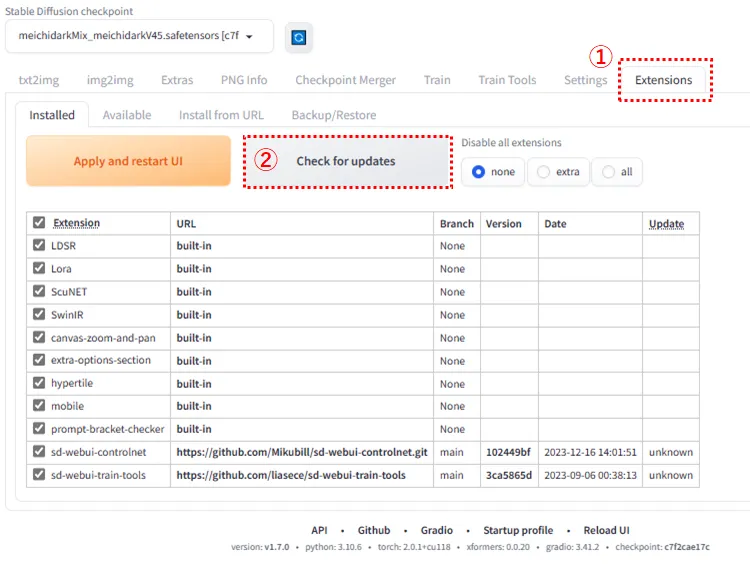The width and height of the screenshot is (750, 564).
Task: Click 'unknown' update status in sd-webui-train-tools row
Action: [671, 475]
